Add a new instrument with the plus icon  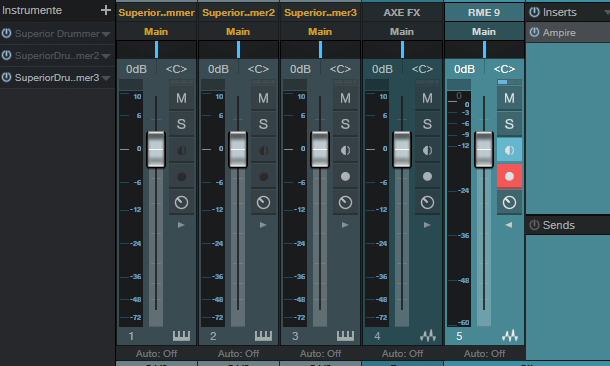pyautogui.click(x=105, y=10)
